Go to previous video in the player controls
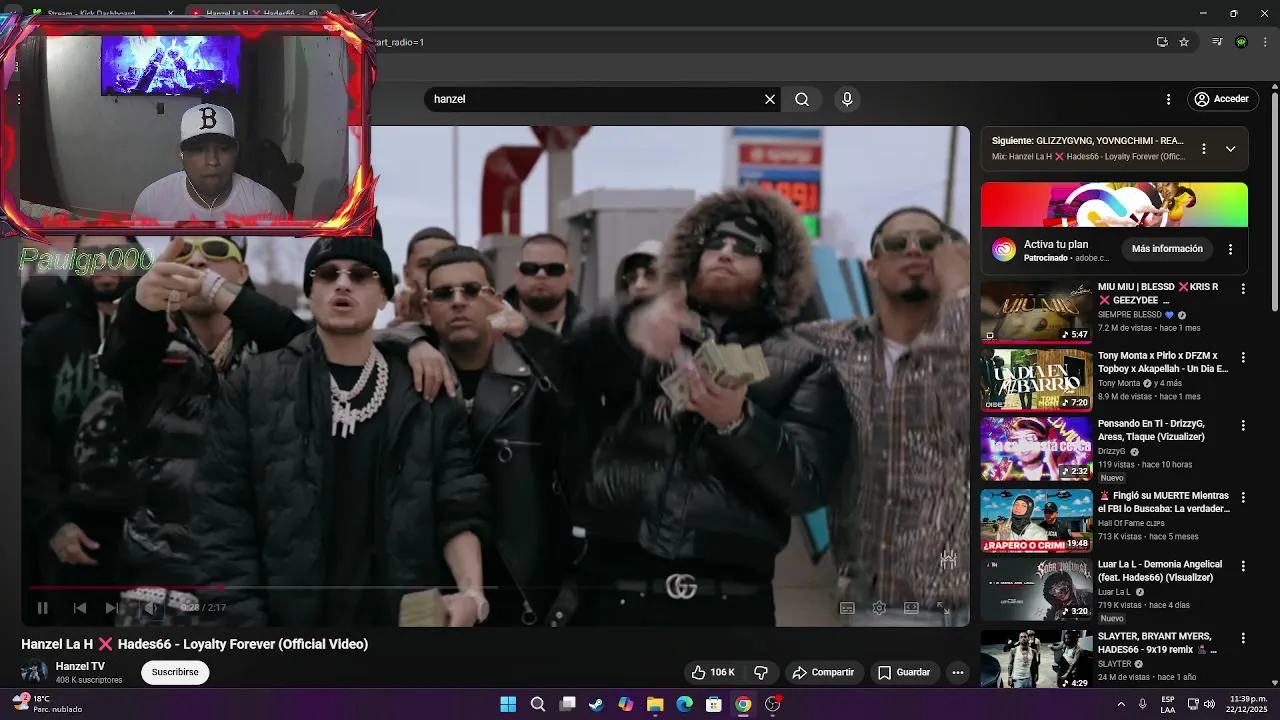Viewport: 1280px width, 720px height. [79, 607]
